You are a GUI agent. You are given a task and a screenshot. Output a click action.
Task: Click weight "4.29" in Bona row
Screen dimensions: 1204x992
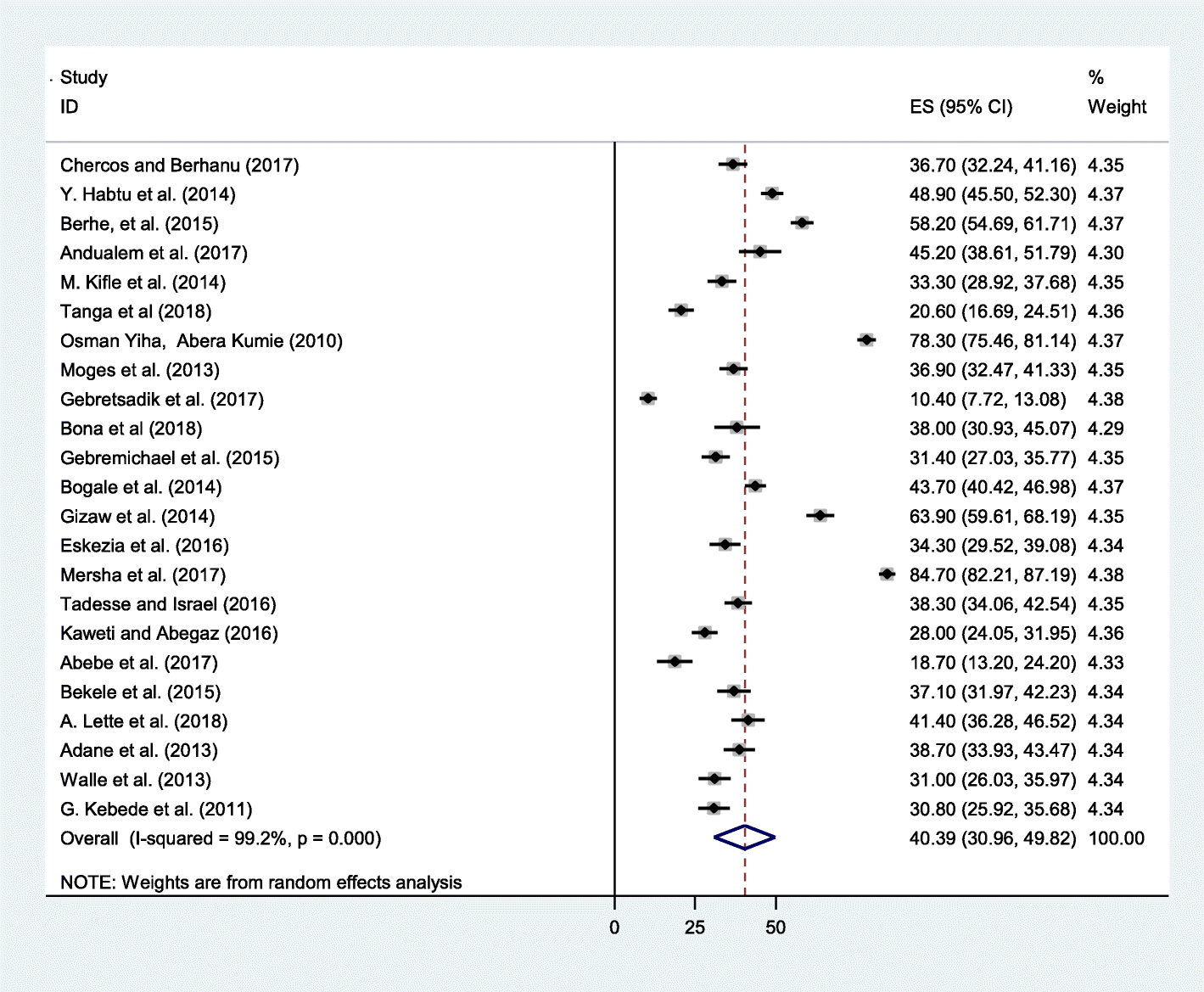click(1106, 429)
